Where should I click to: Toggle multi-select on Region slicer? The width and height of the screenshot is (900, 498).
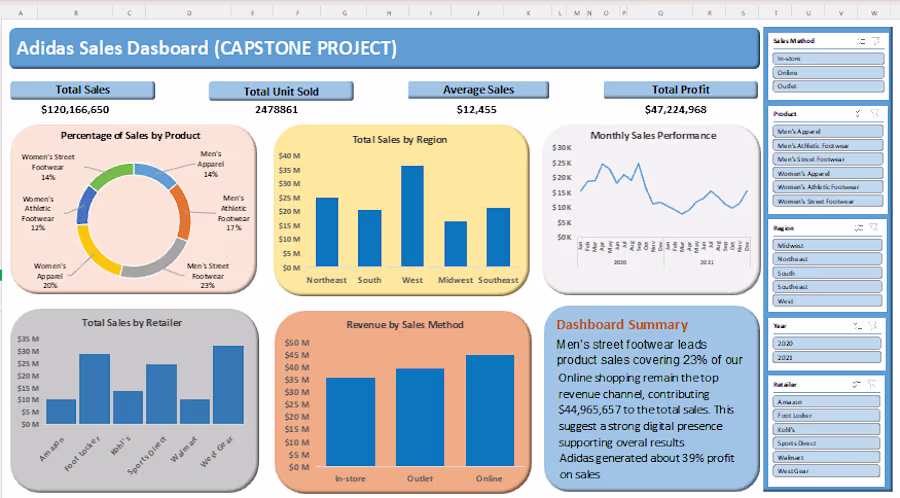click(x=858, y=228)
